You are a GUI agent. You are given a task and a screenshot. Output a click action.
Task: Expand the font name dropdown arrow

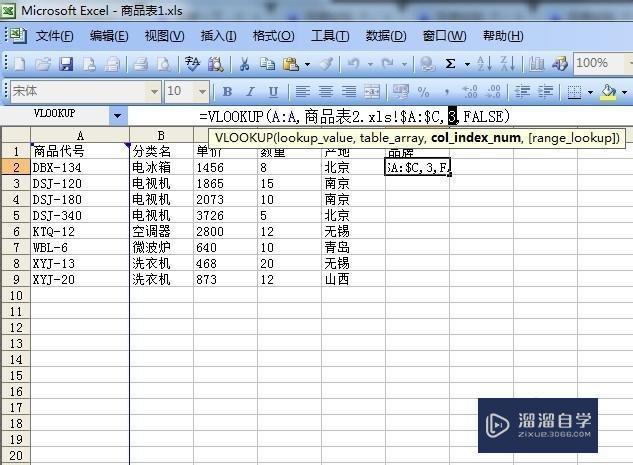pyautogui.click(x=154, y=92)
